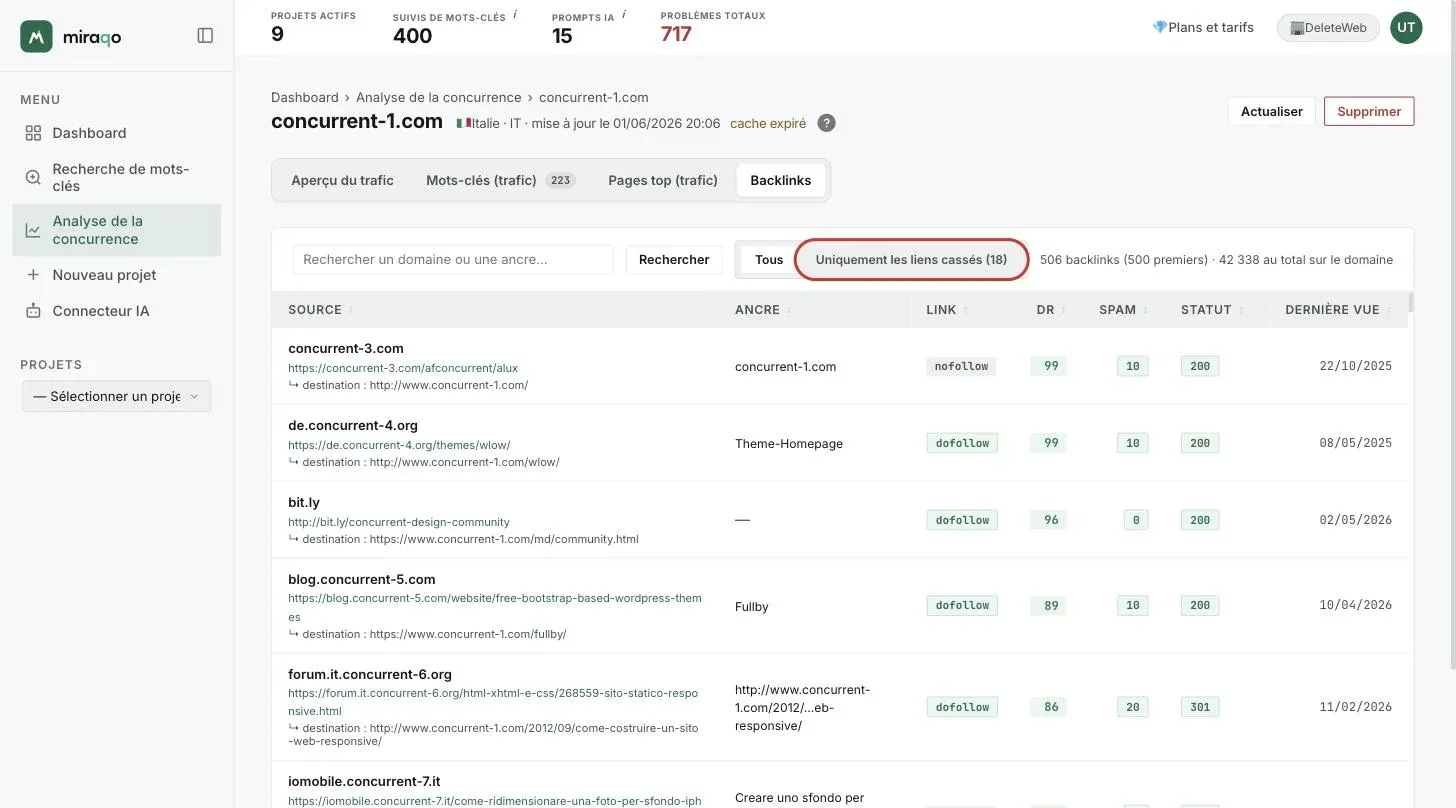Click the Actualiser button

pyautogui.click(x=1272, y=111)
